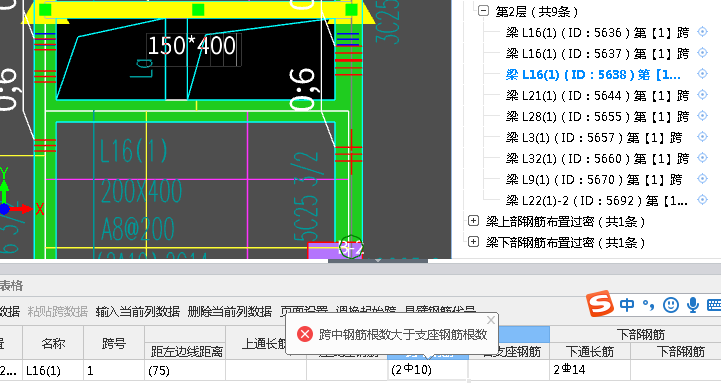
Task: Click 删除当前列数据 toolbar button
Action: coord(229,312)
